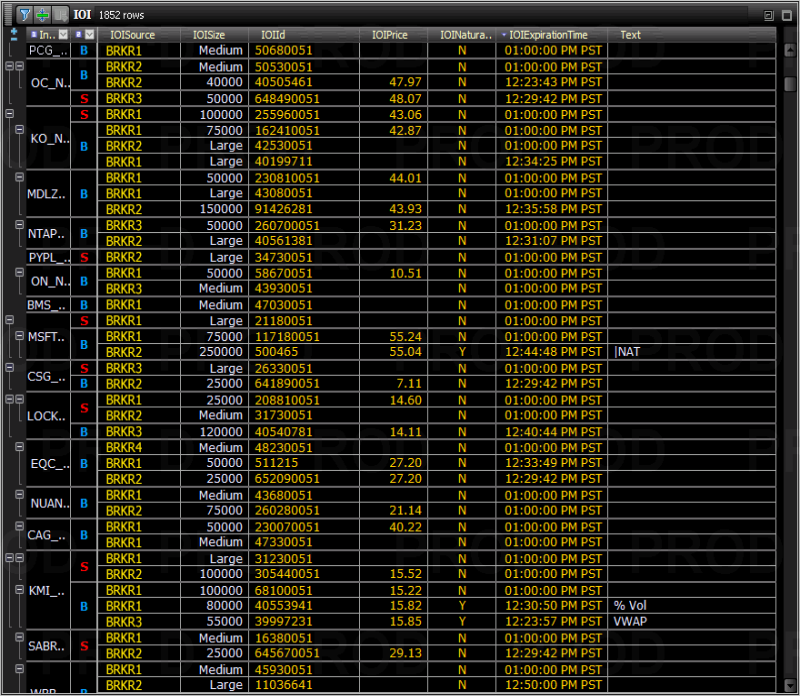Sort the grid by the IOISource column

(x=133, y=34)
